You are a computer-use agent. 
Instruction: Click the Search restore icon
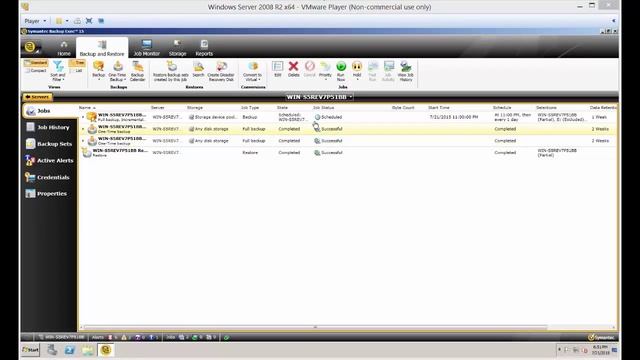point(198,69)
